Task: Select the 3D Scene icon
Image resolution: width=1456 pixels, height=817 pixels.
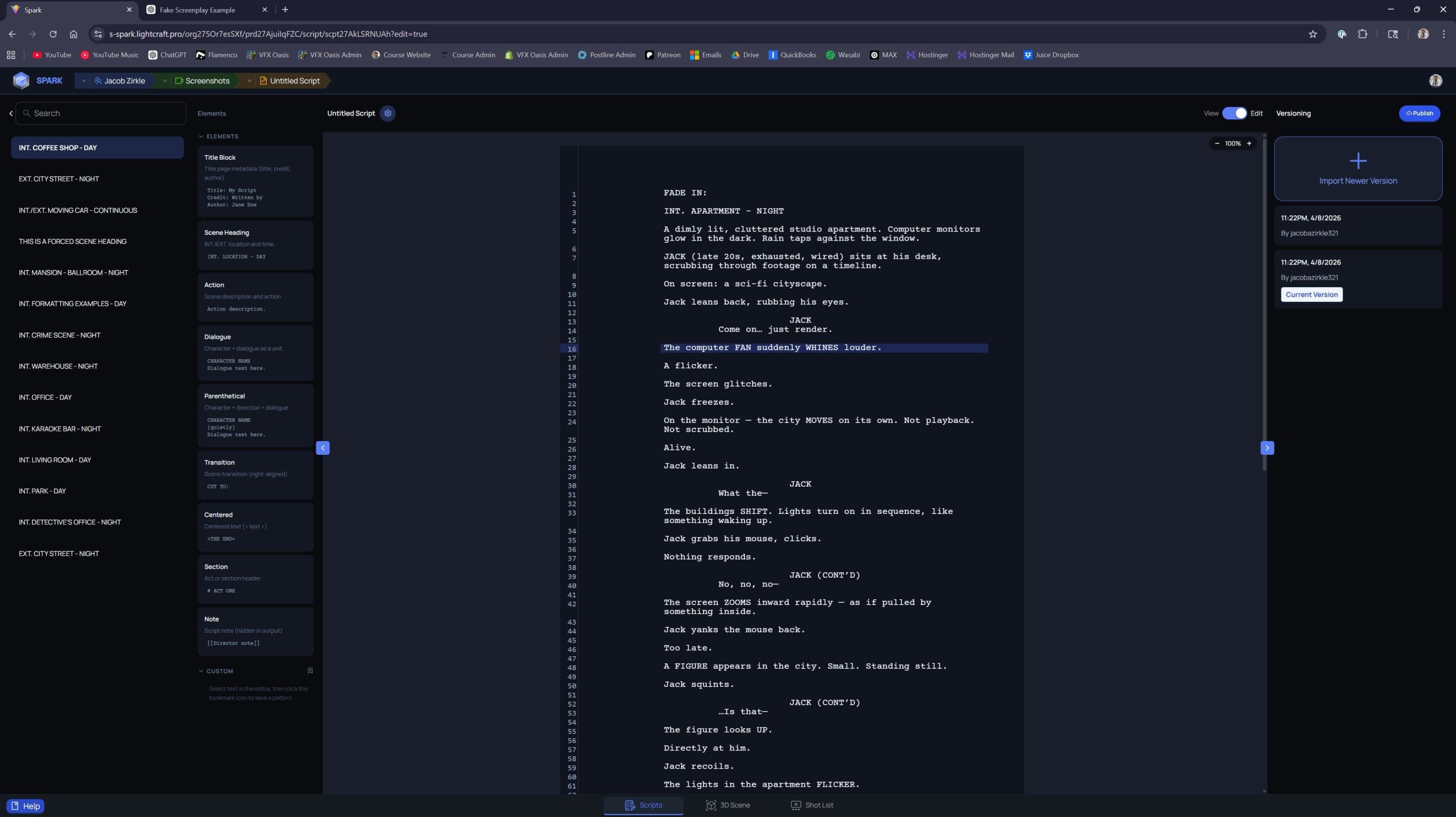Action: (x=710, y=805)
